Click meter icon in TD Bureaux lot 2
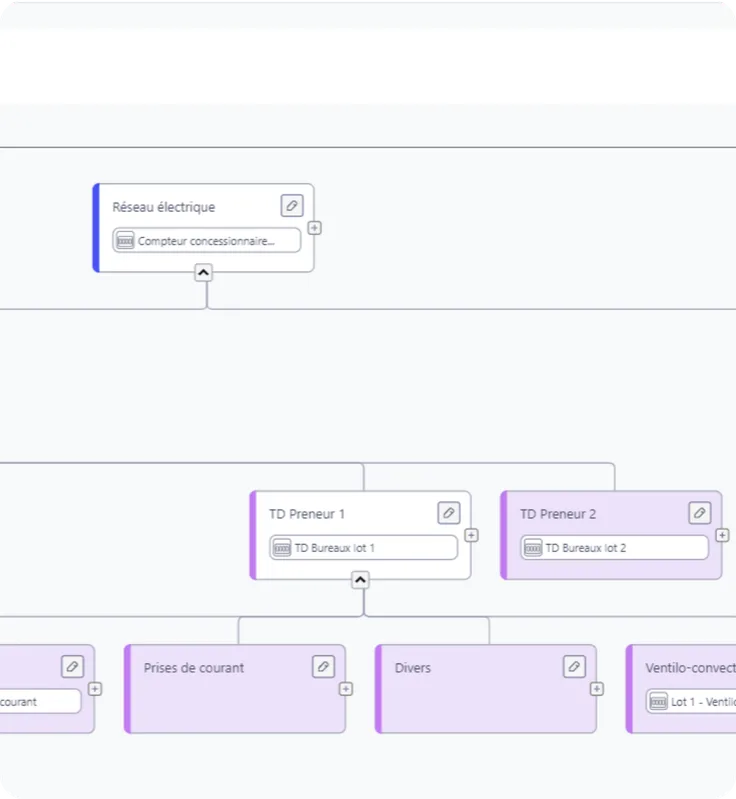This screenshot has height=799, width=736. pos(533,548)
